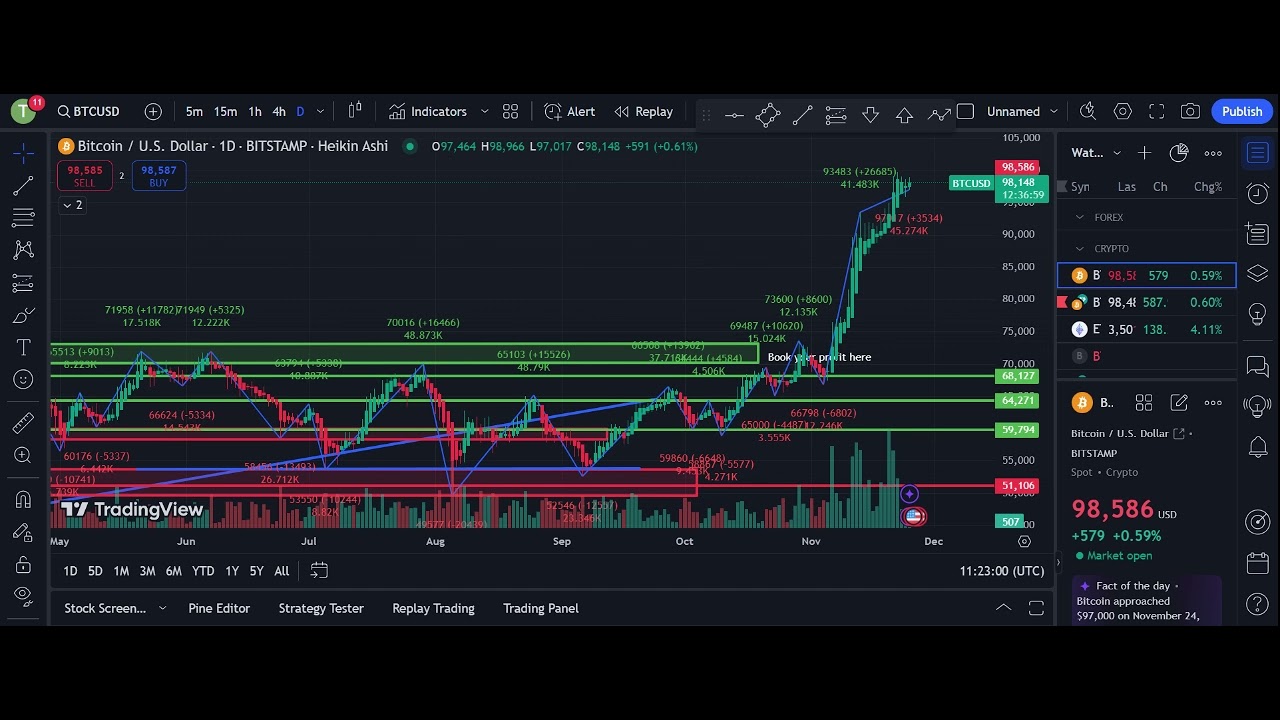Image resolution: width=1280 pixels, height=720 pixels.
Task: Open the Watchlist name dropdown
Action: click(1096, 153)
